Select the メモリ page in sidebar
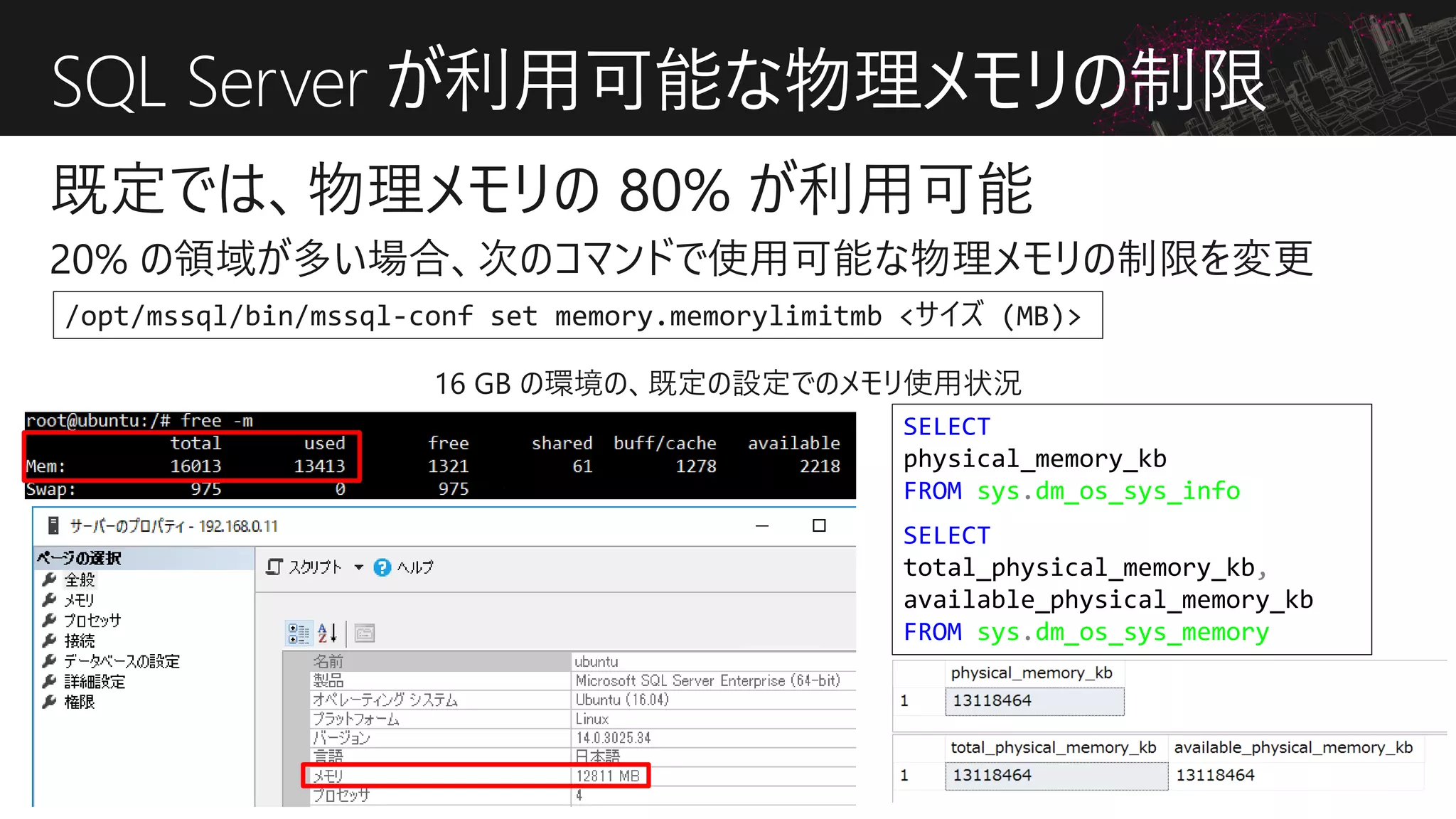The image size is (1456, 819). point(79,600)
